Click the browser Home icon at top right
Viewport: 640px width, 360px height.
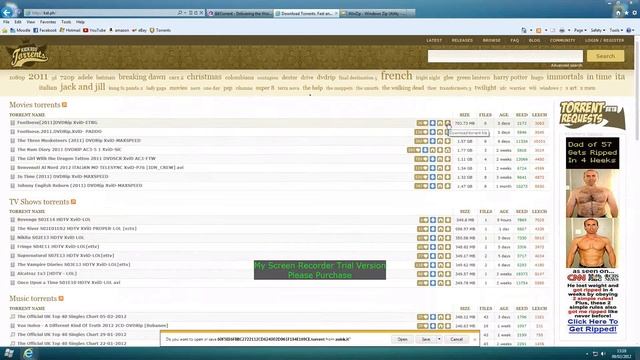pyautogui.click(x=618, y=13)
